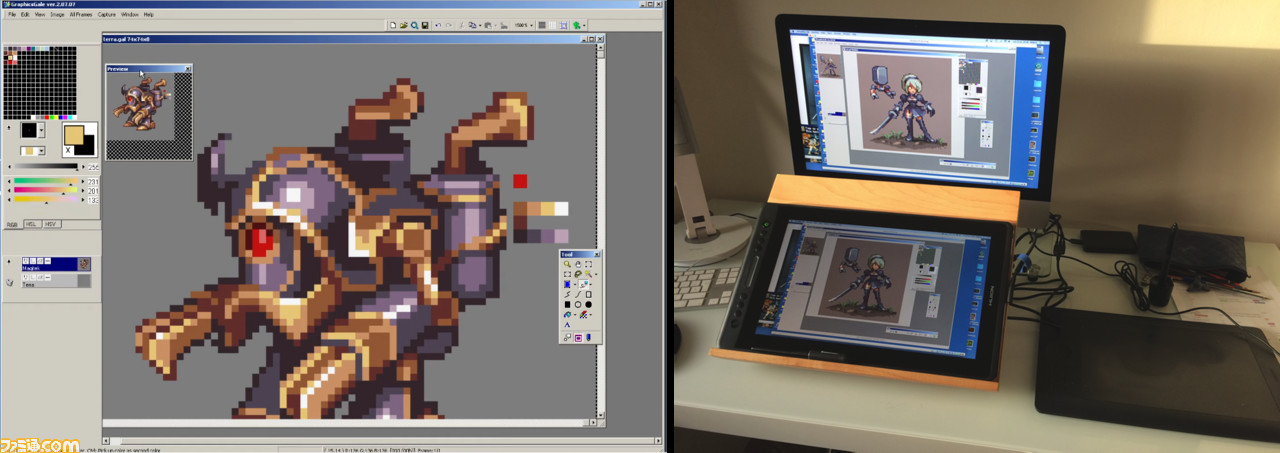Open the Help menu
This screenshot has height=453, width=1280.
point(148,15)
